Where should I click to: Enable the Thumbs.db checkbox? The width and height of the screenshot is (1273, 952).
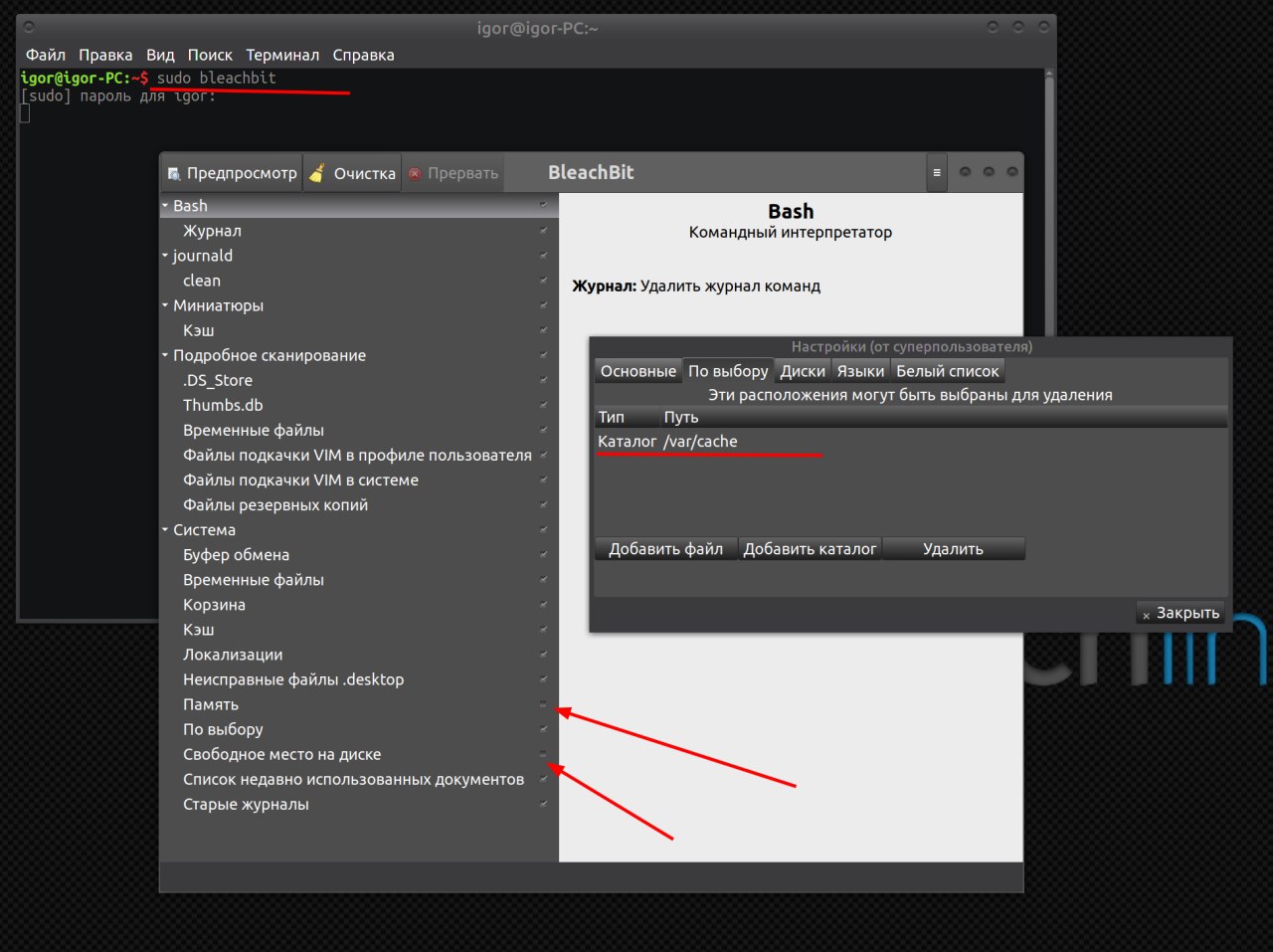[x=543, y=405]
